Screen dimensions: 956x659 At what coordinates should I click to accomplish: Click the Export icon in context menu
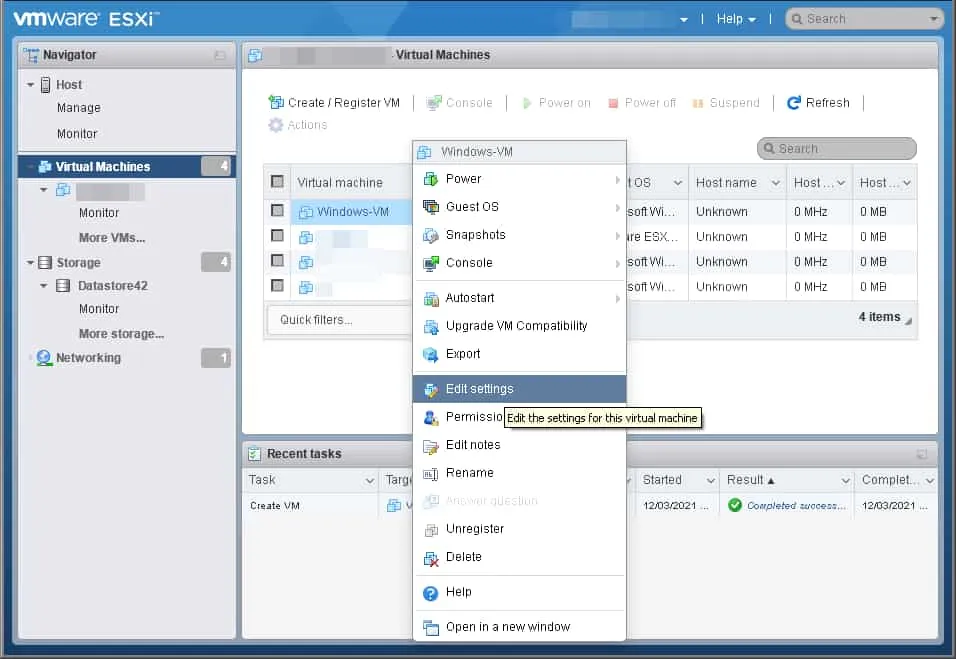(431, 354)
